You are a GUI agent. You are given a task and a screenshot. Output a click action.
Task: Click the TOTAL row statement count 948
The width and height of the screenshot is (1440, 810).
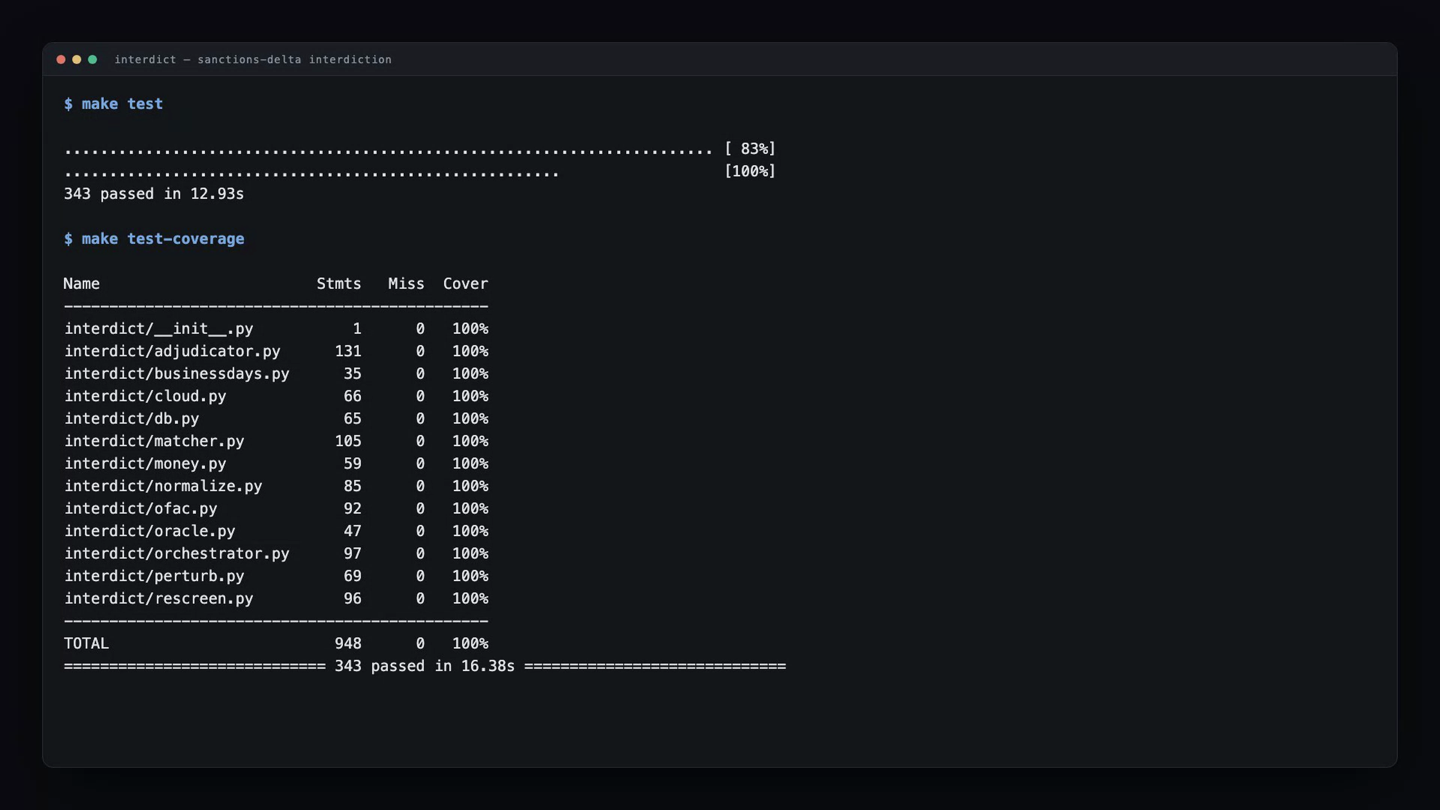pyautogui.click(x=348, y=644)
